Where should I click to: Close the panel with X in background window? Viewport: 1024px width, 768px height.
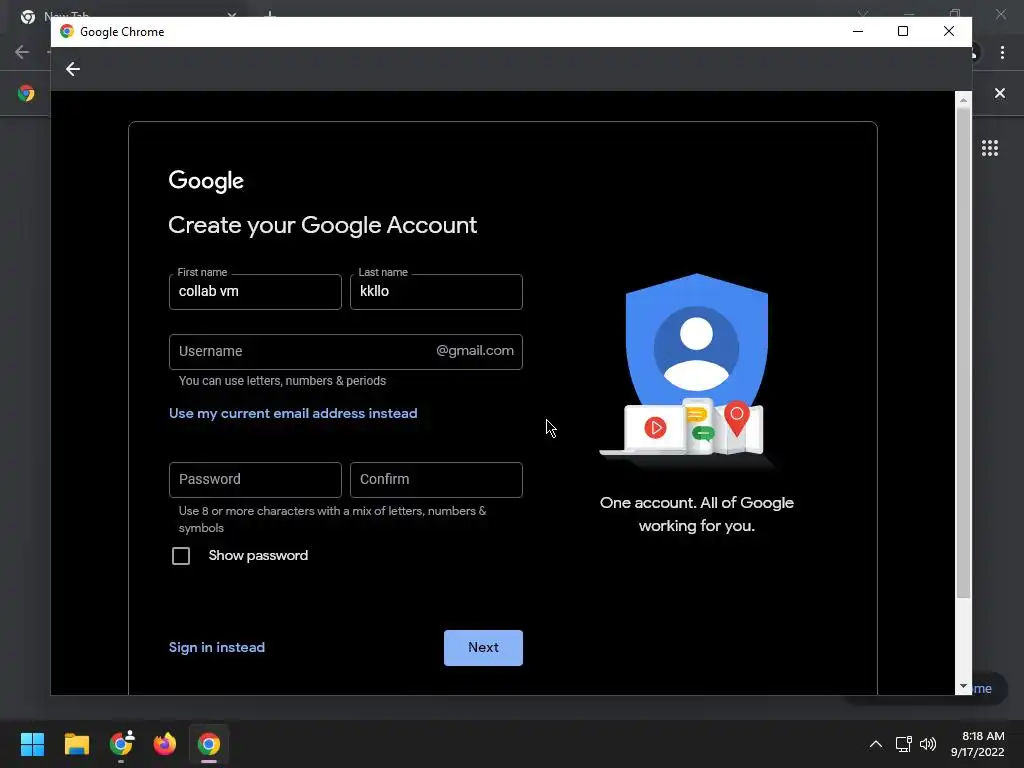999,93
